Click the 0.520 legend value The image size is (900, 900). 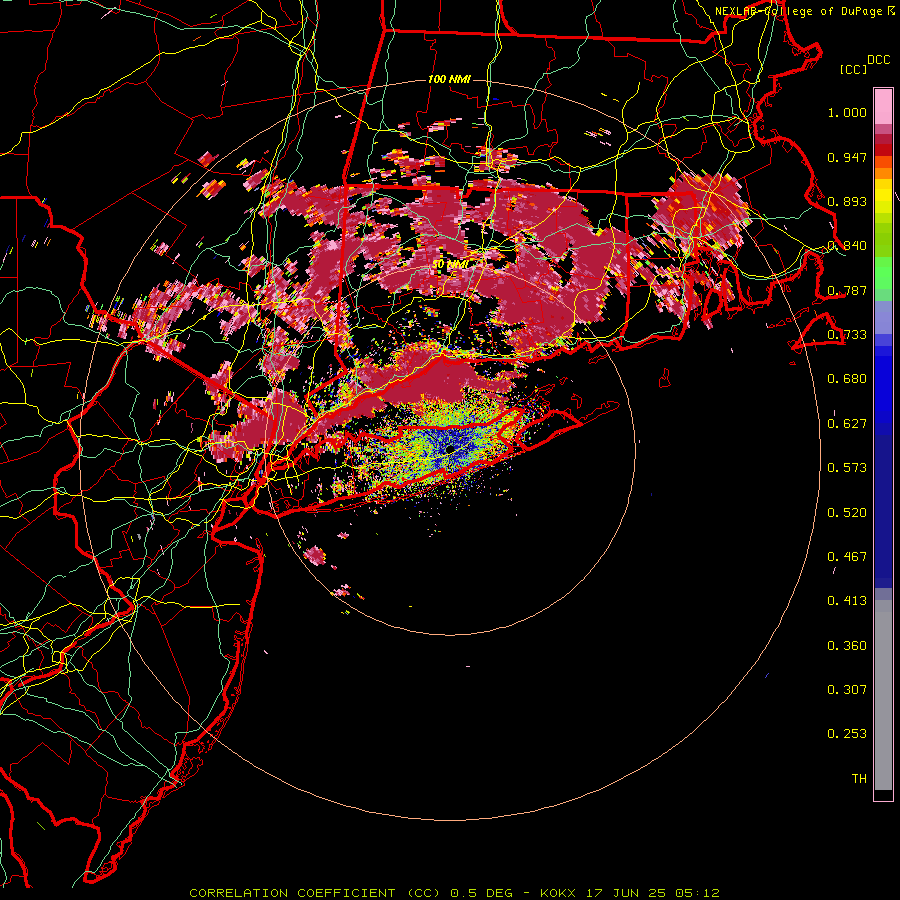tap(847, 513)
